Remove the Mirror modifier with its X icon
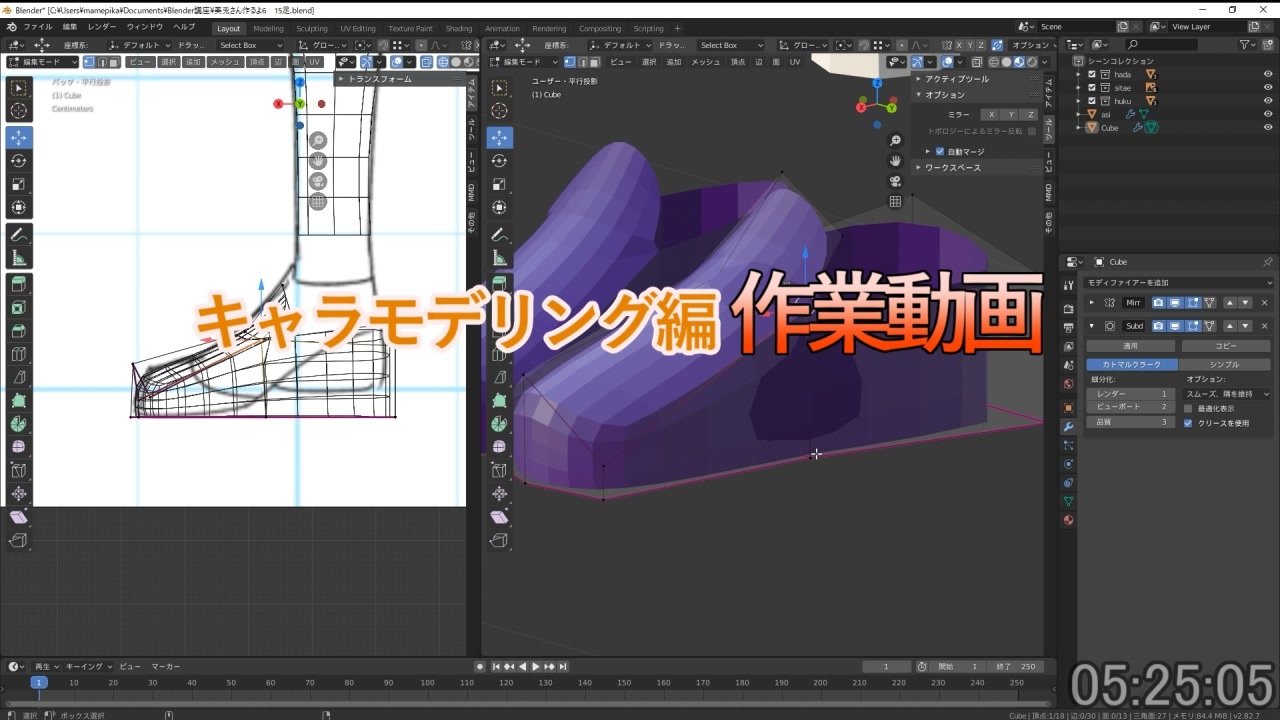The image size is (1280, 720). pos(1264,303)
